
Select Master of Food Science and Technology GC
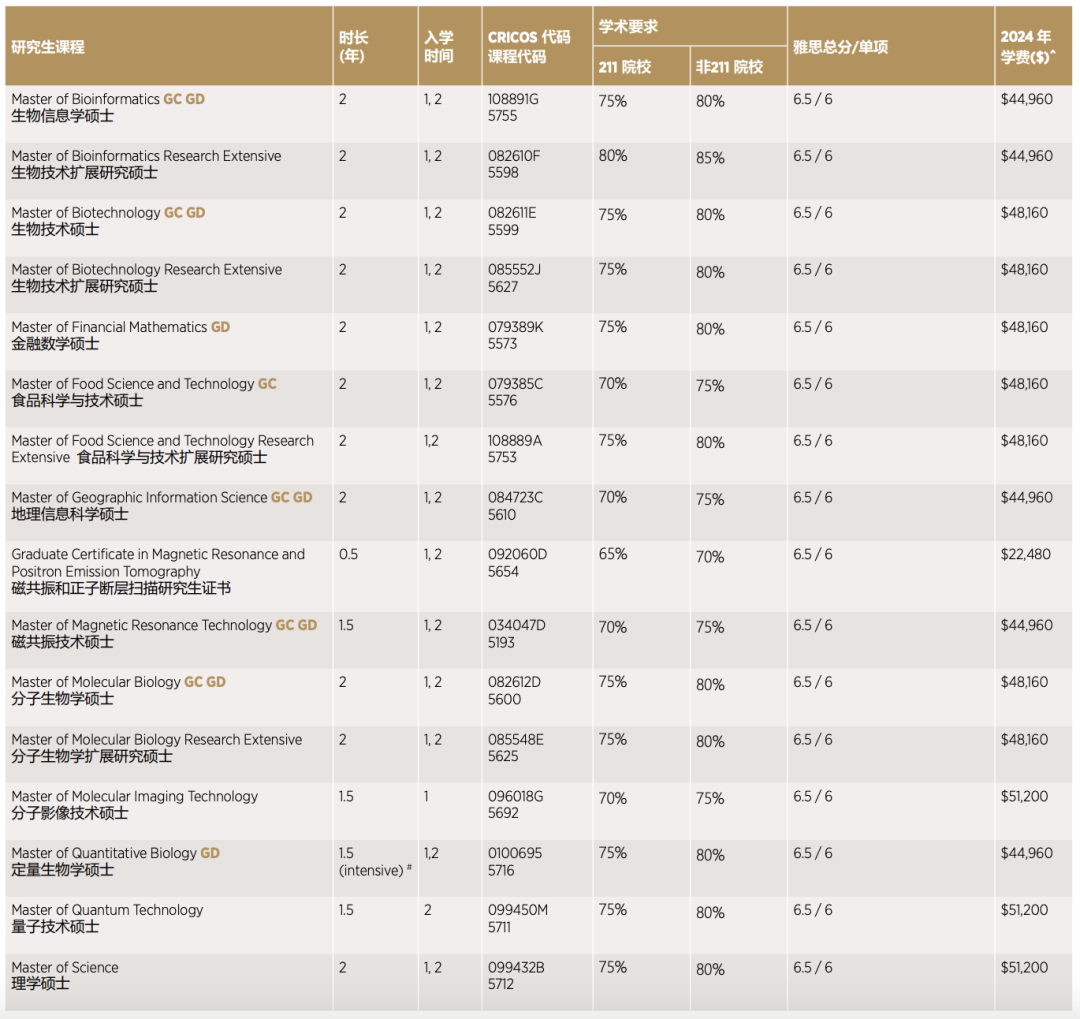[x=144, y=384]
